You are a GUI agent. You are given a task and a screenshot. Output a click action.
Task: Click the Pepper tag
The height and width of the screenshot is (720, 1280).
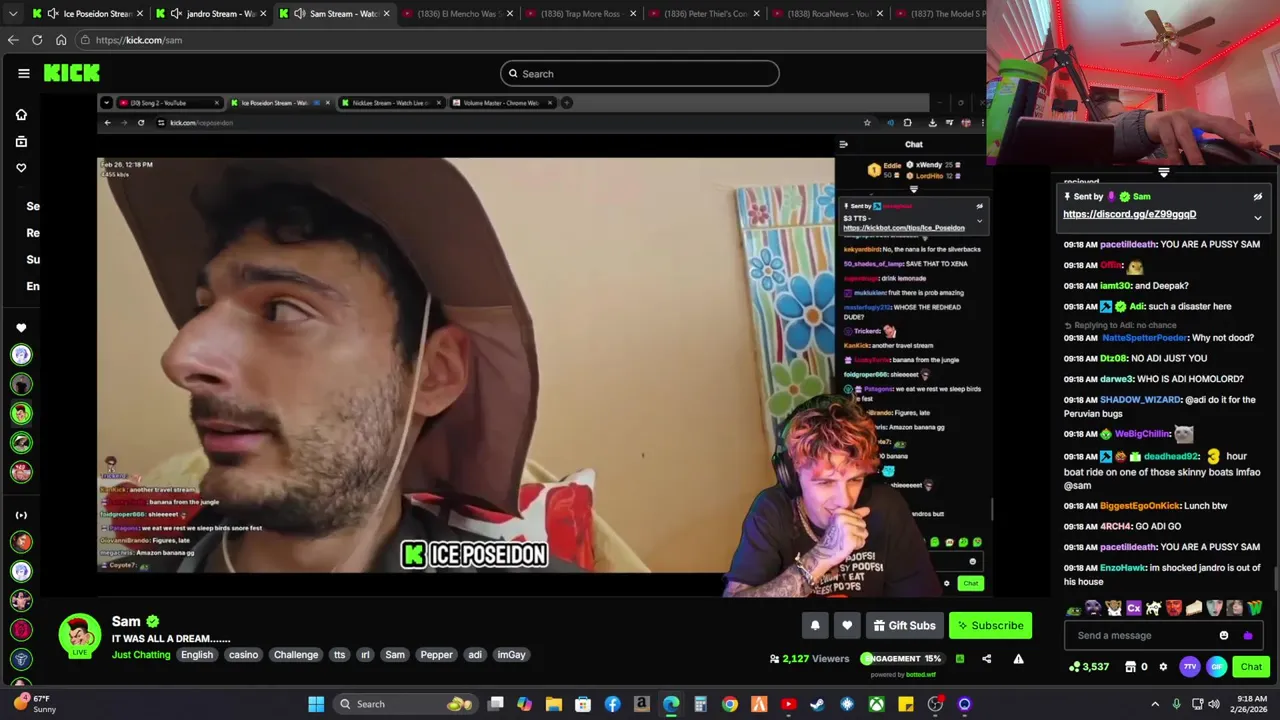(436, 655)
